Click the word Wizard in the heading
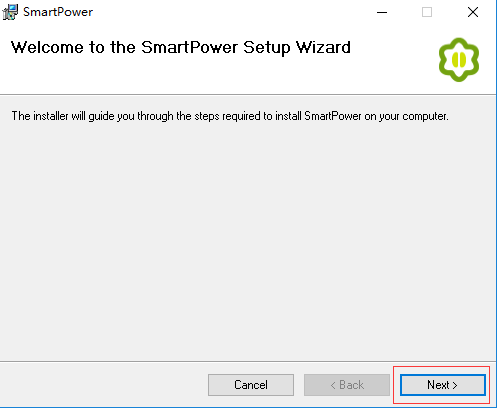 point(323,47)
